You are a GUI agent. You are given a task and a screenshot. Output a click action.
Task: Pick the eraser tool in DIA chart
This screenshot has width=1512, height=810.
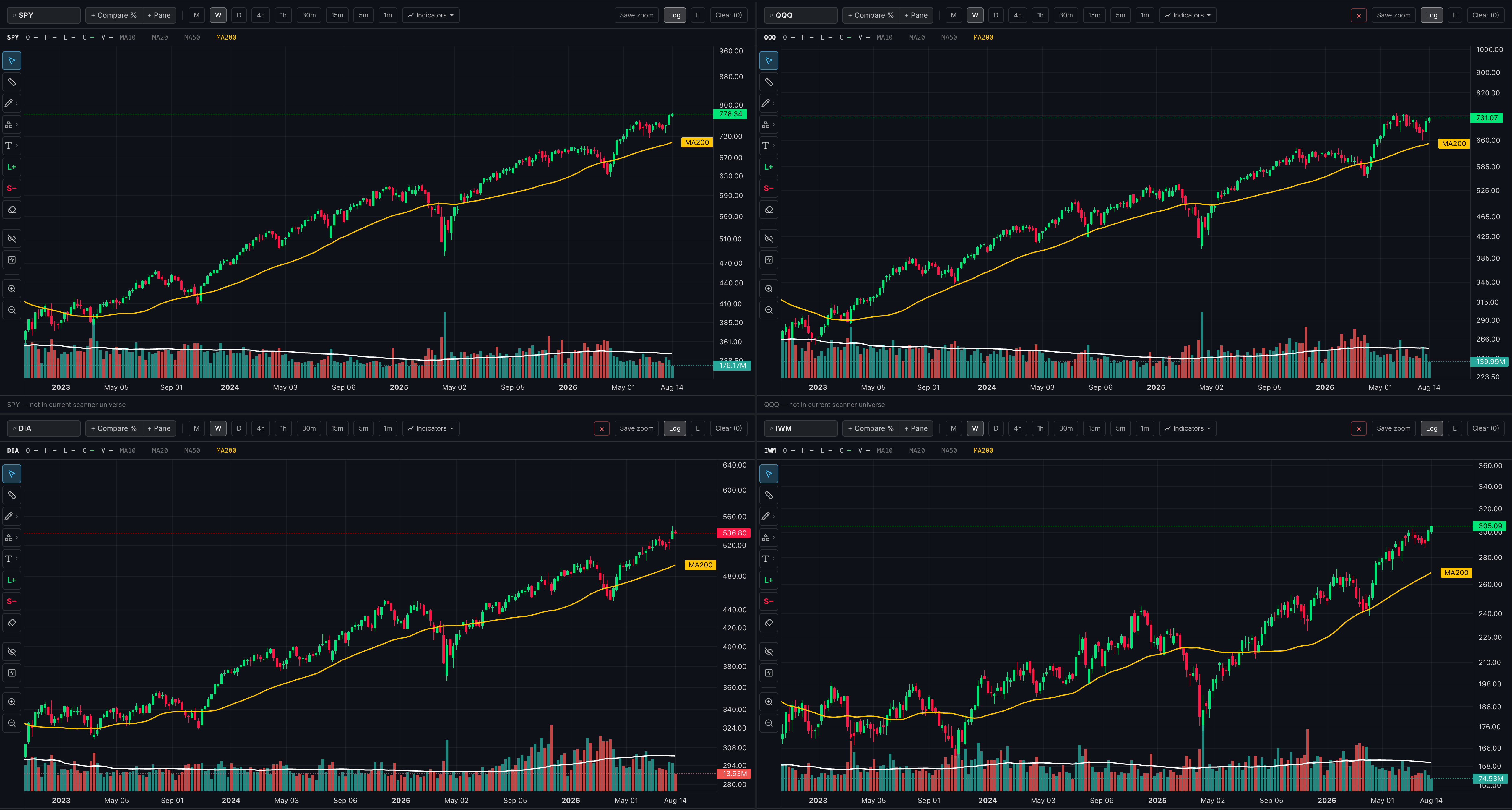tap(12, 623)
